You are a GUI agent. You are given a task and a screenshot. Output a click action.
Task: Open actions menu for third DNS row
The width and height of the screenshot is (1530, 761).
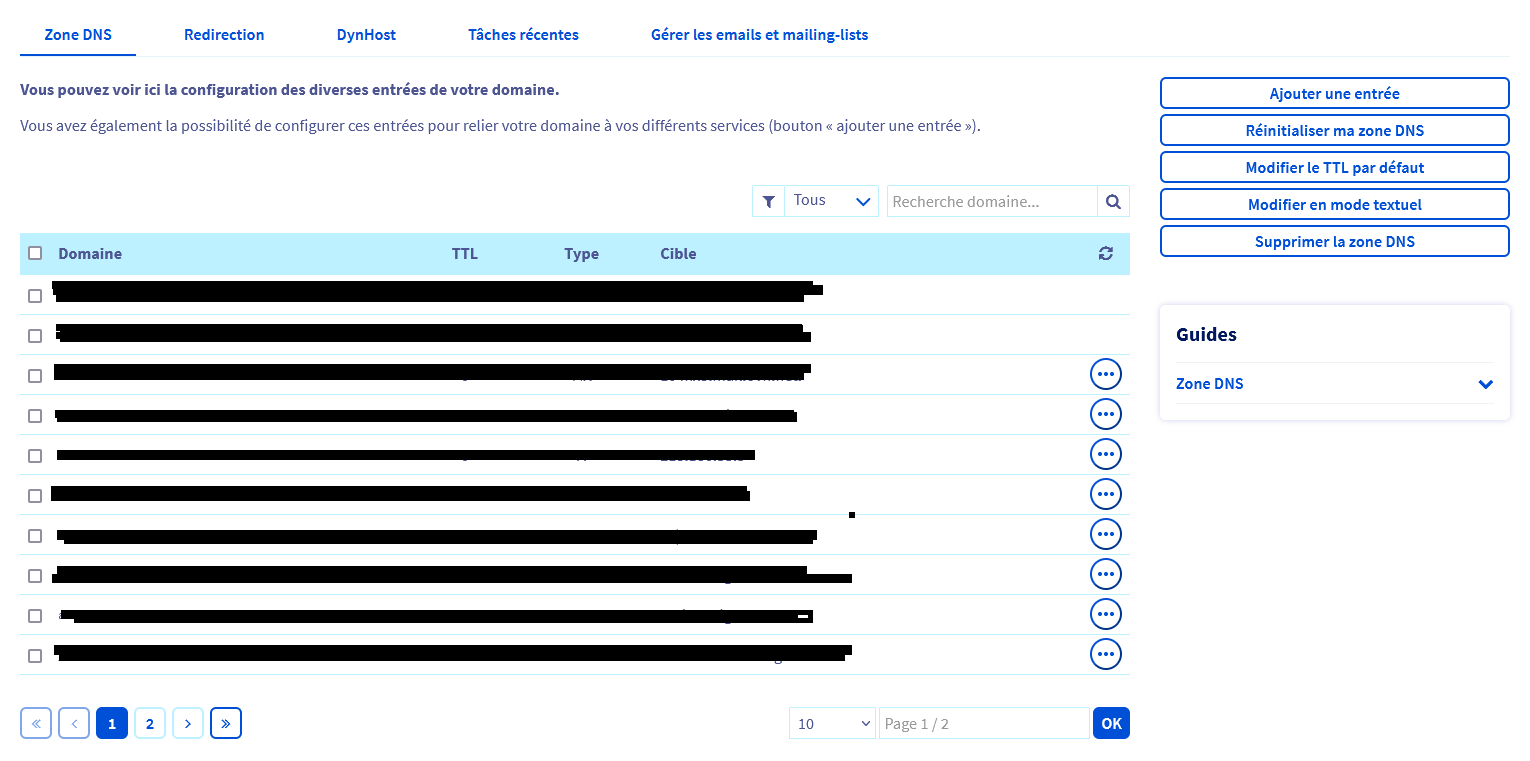point(1105,374)
